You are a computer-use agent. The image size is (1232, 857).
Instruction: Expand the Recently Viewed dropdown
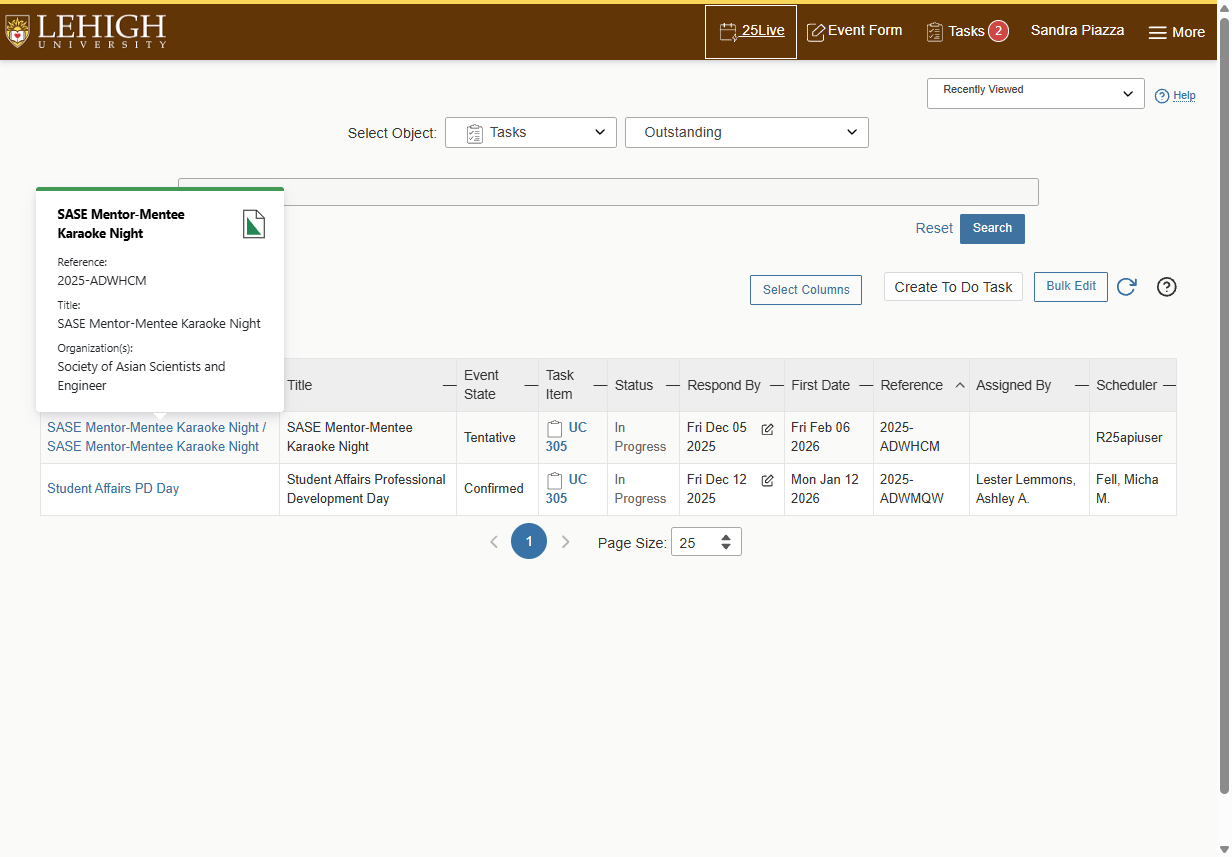point(1036,94)
